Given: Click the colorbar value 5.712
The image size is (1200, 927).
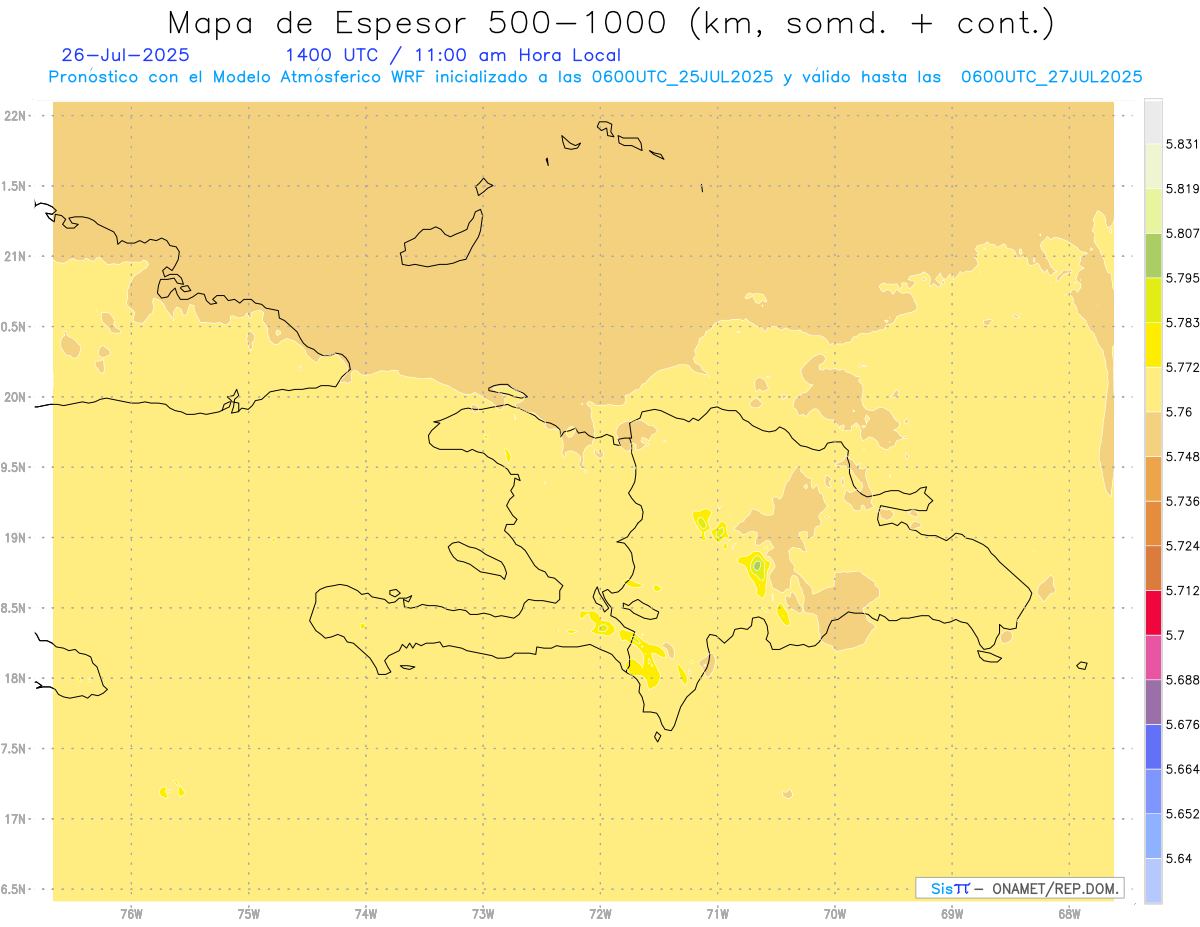Looking at the screenshot, I should (x=1183, y=590).
